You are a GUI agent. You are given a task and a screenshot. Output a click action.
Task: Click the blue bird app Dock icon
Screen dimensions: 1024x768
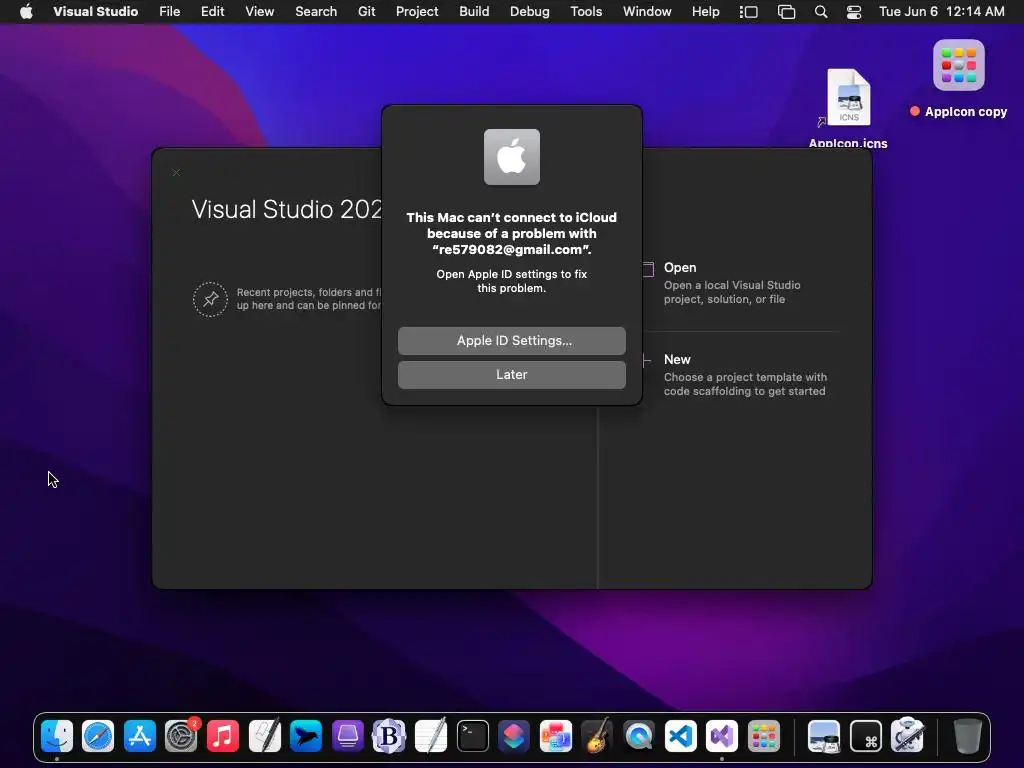pyautogui.click(x=306, y=736)
